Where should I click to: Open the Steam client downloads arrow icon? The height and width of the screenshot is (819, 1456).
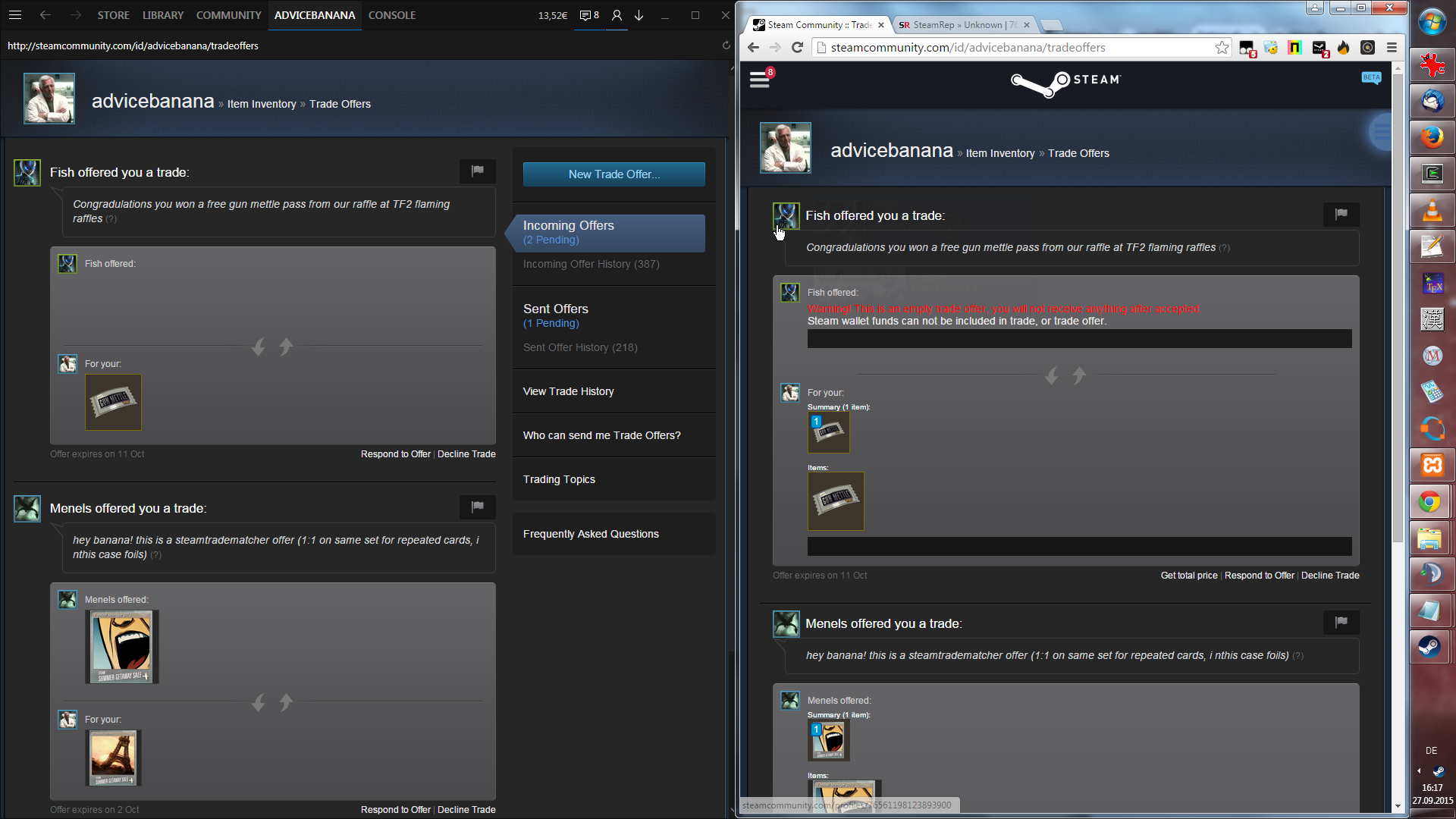[x=639, y=15]
